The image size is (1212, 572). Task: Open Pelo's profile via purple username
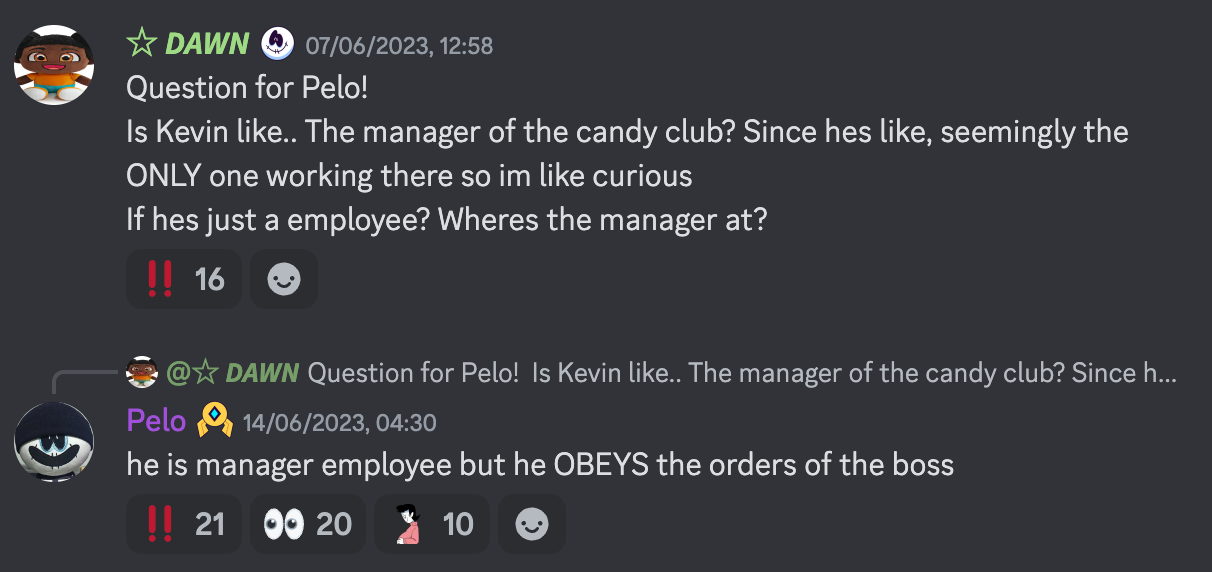156,421
